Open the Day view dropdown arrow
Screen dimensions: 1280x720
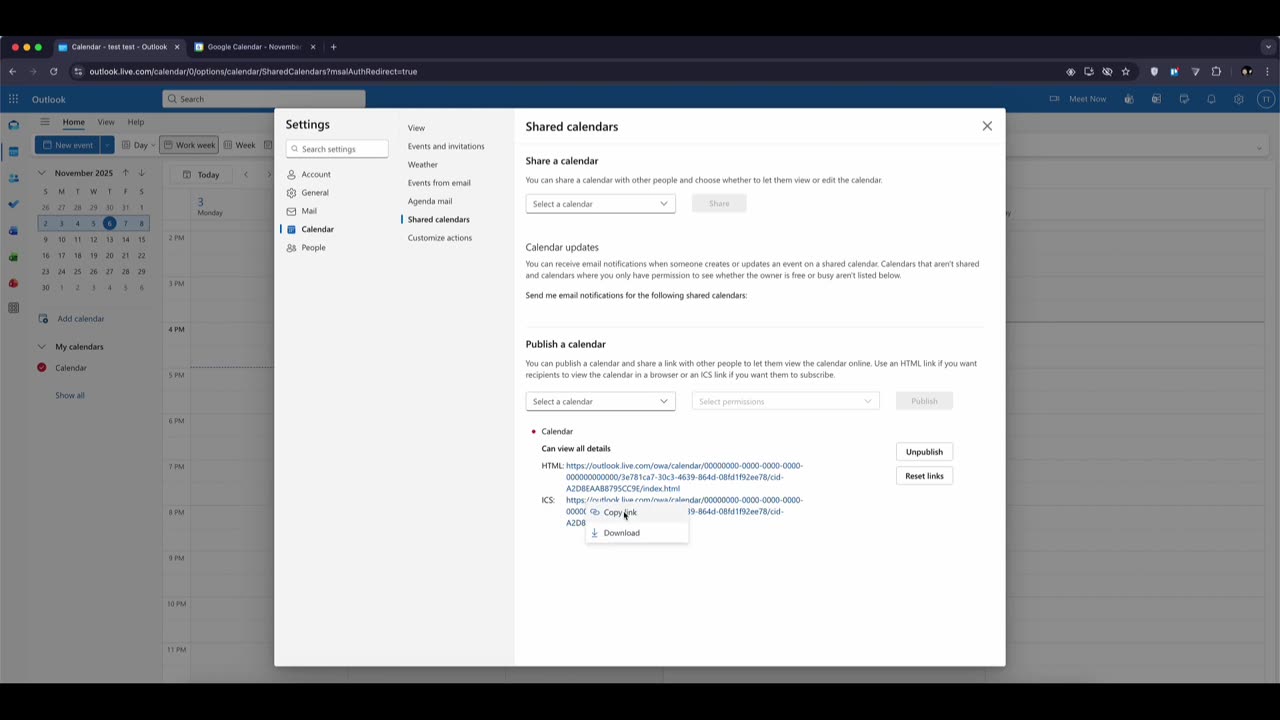(x=152, y=145)
